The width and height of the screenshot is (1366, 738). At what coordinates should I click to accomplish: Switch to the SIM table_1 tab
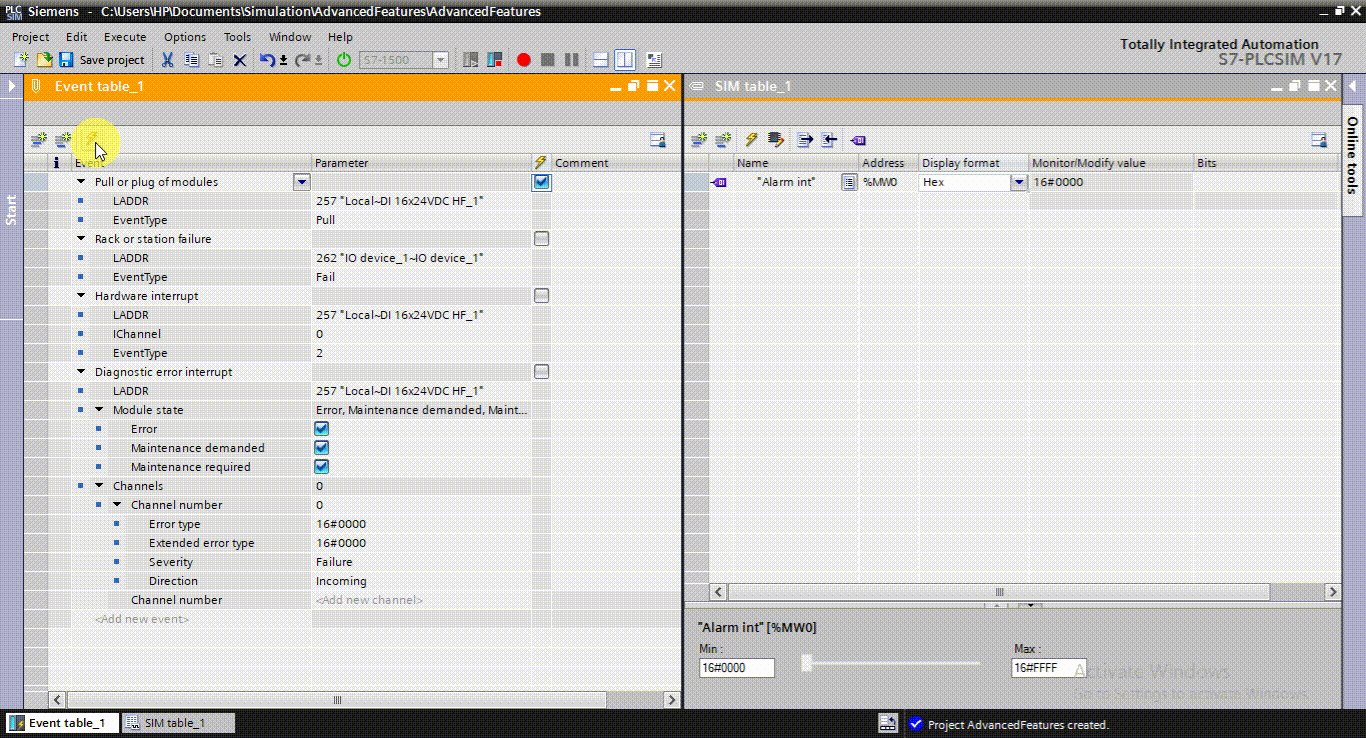point(177,722)
